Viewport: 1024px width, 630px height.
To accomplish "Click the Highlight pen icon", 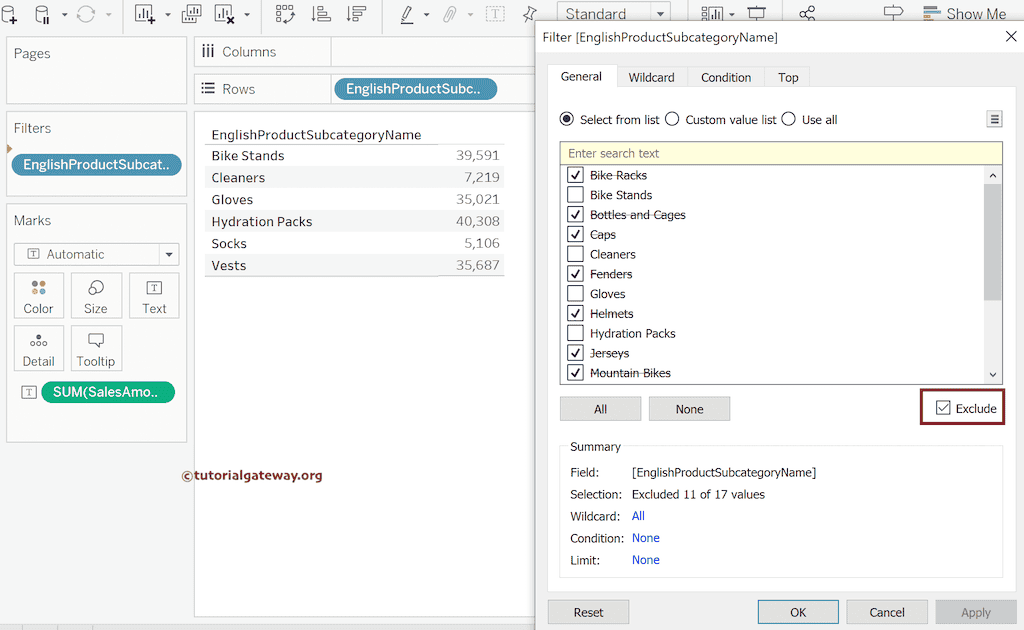I will pos(407,14).
